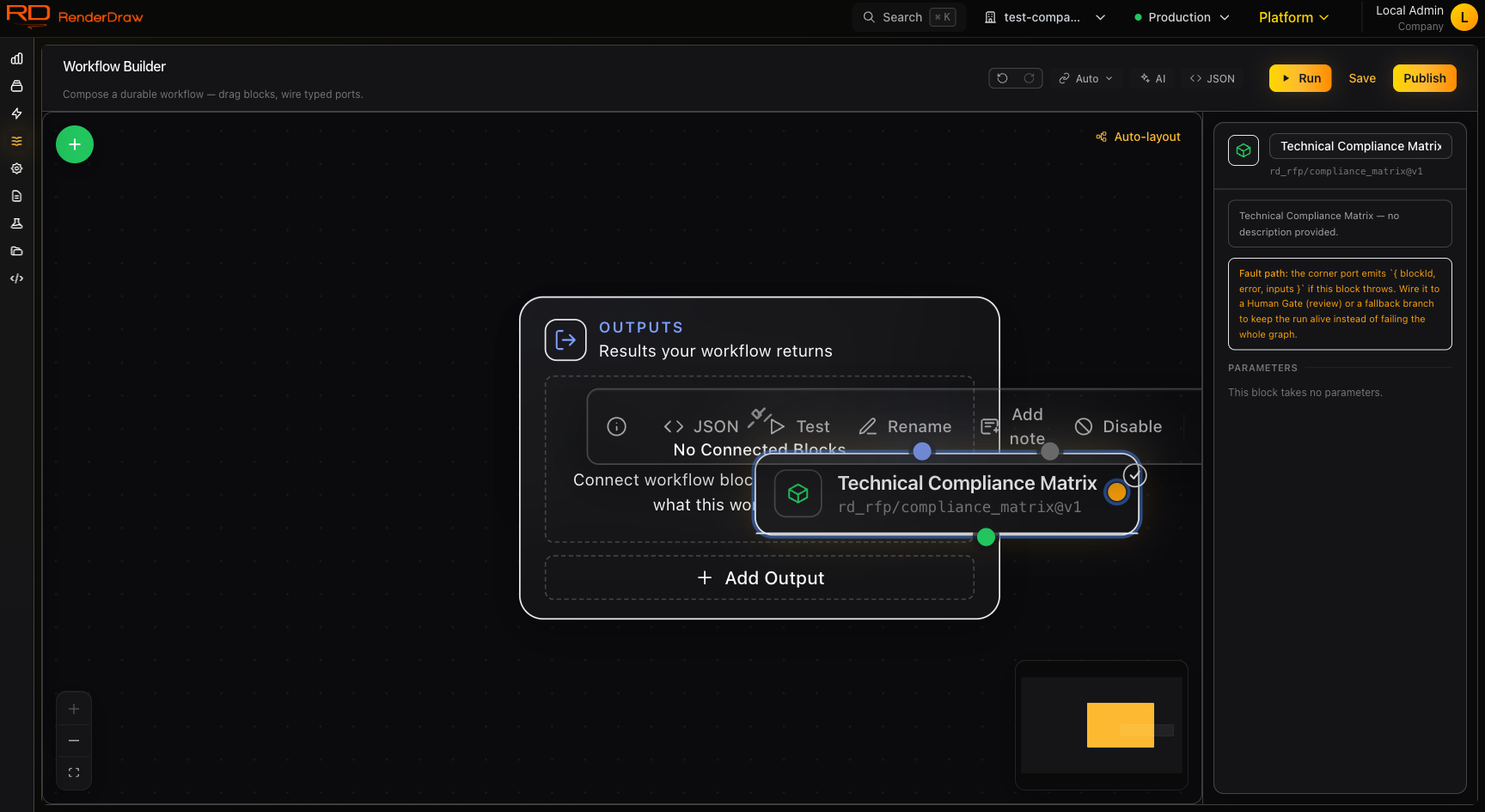Image resolution: width=1485 pixels, height=812 pixels.
Task: Click the unplug icon in block toolbar
Action: pyautogui.click(x=758, y=417)
